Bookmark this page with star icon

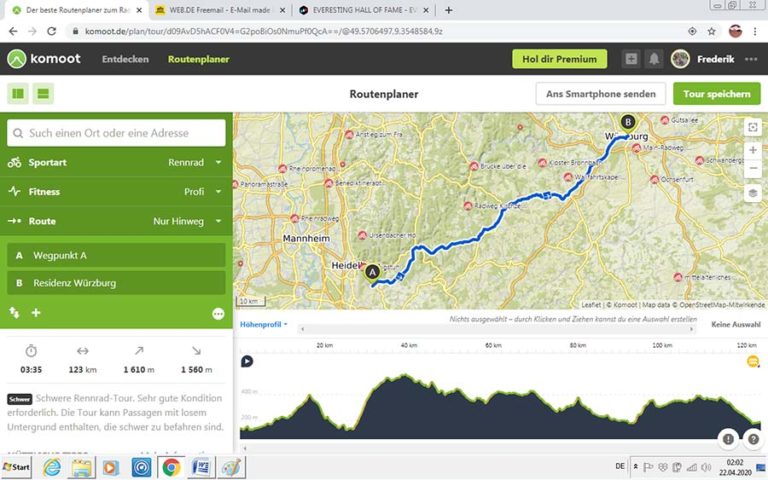[711, 31]
